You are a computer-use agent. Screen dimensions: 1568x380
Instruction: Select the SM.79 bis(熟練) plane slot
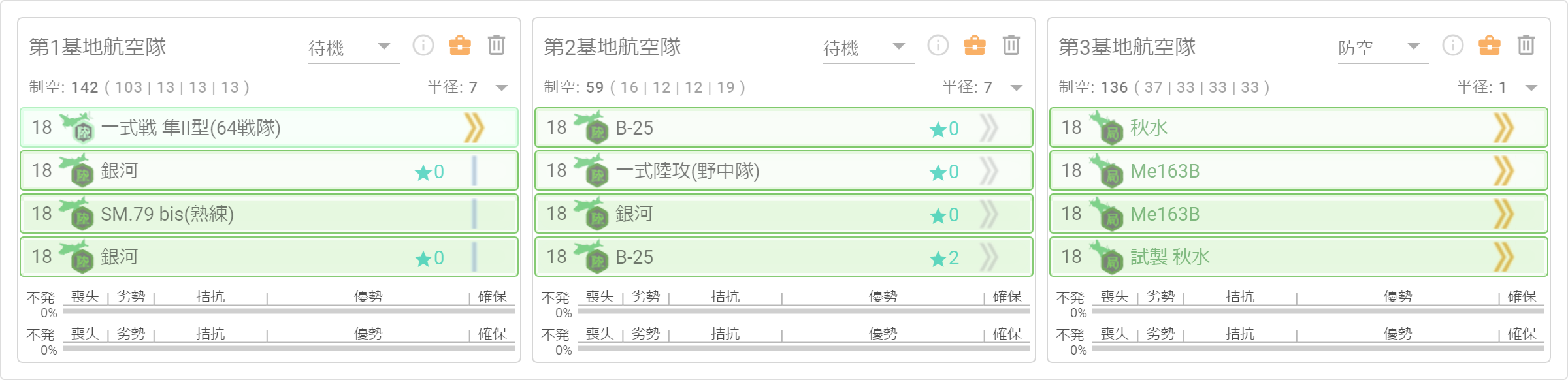269,214
